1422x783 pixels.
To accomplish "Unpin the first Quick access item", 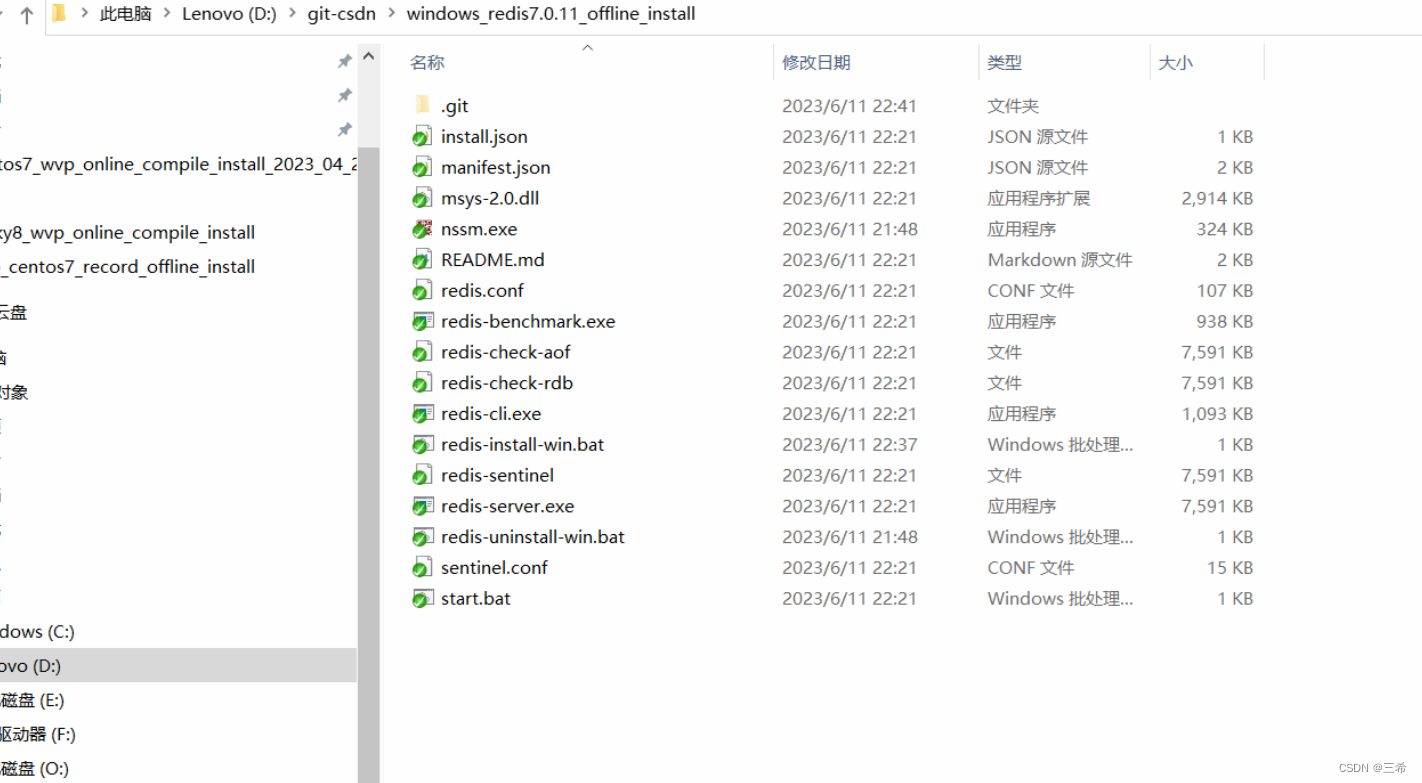I will click(x=344, y=60).
